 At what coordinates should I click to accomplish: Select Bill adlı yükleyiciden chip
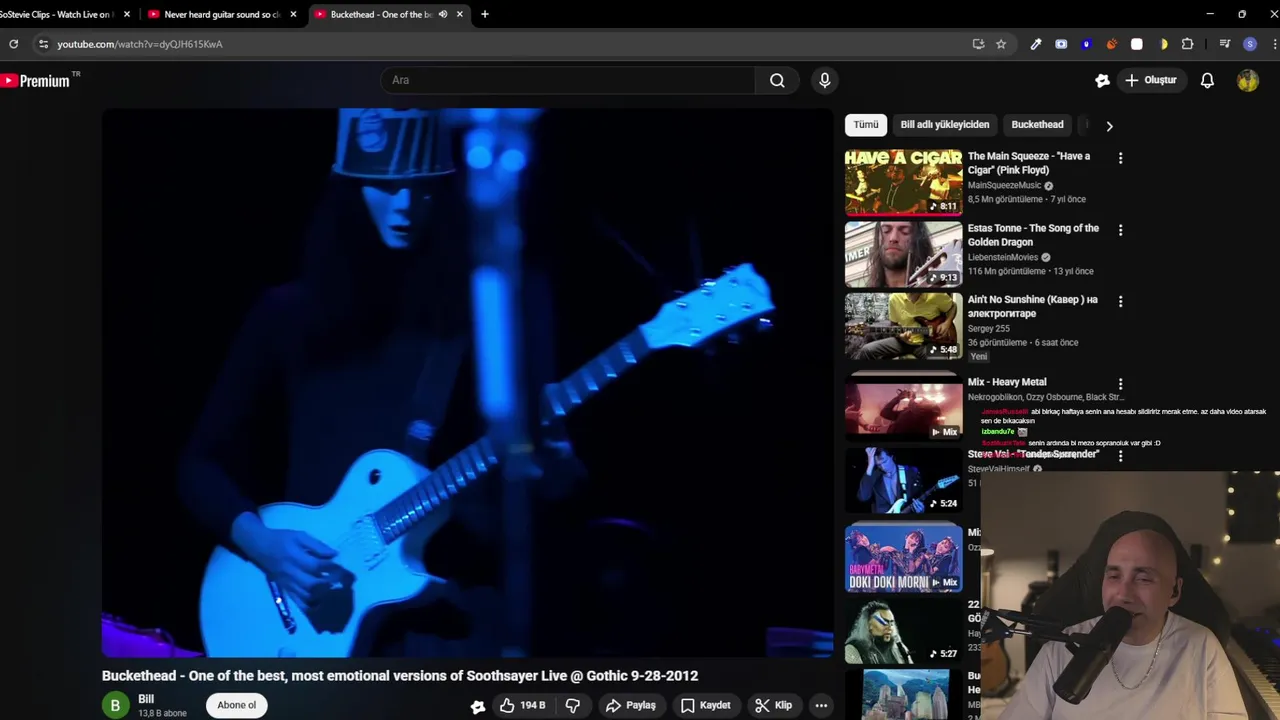pyautogui.click(x=945, y=125)
